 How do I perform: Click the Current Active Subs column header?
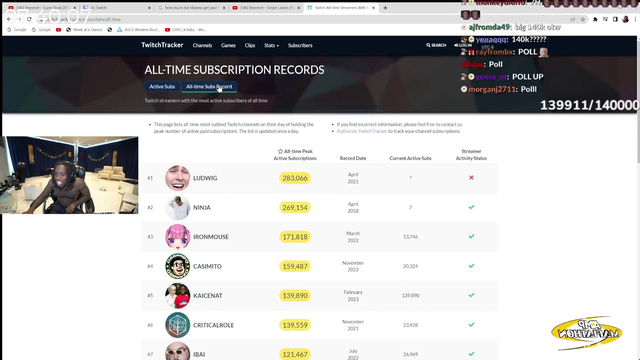pos(410,158)
